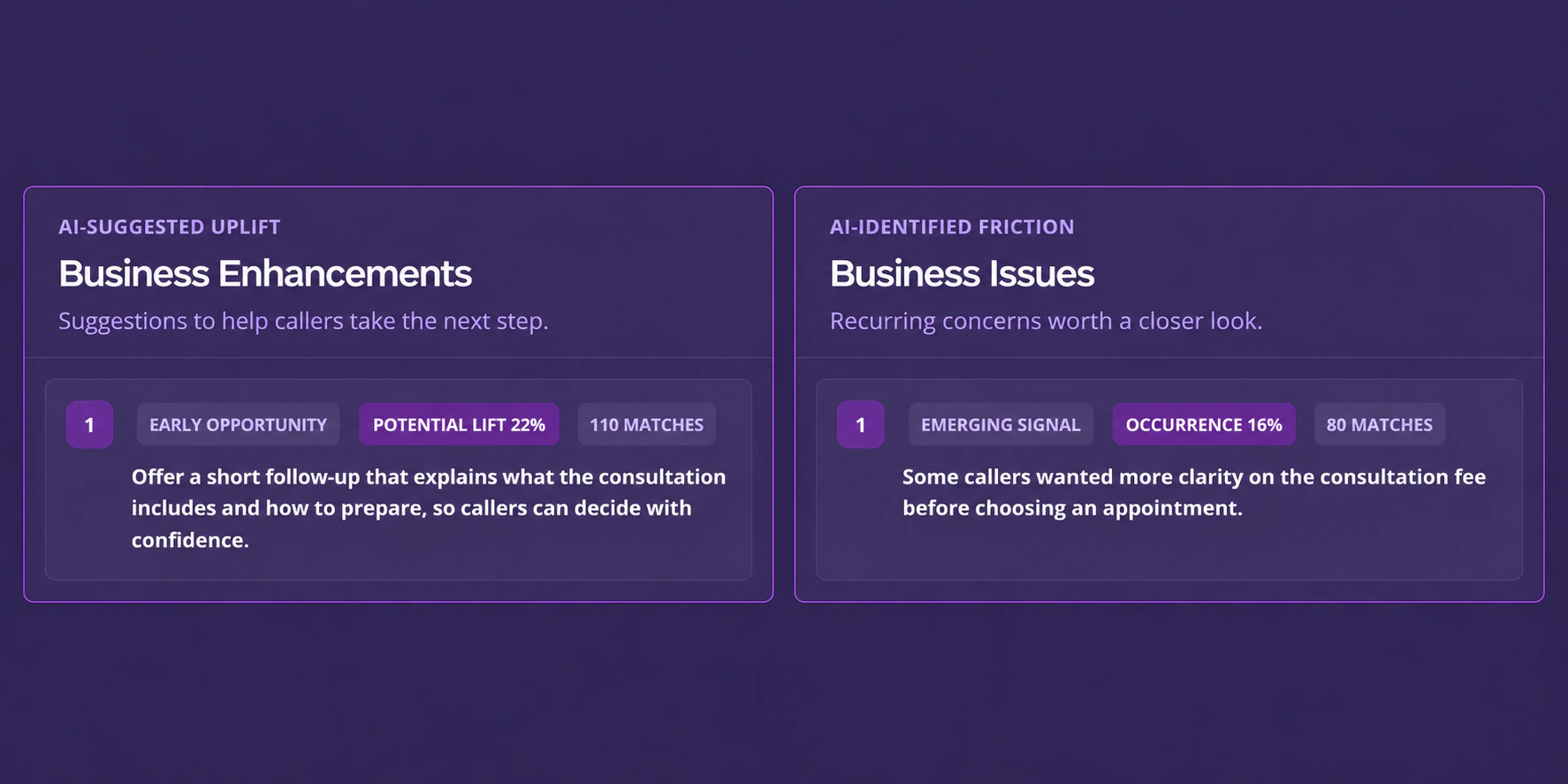The height and width of the screenshot is (784, 1568).
Task: Click the subtitle about helping callers take next step
Action: (x=303, y=321)
